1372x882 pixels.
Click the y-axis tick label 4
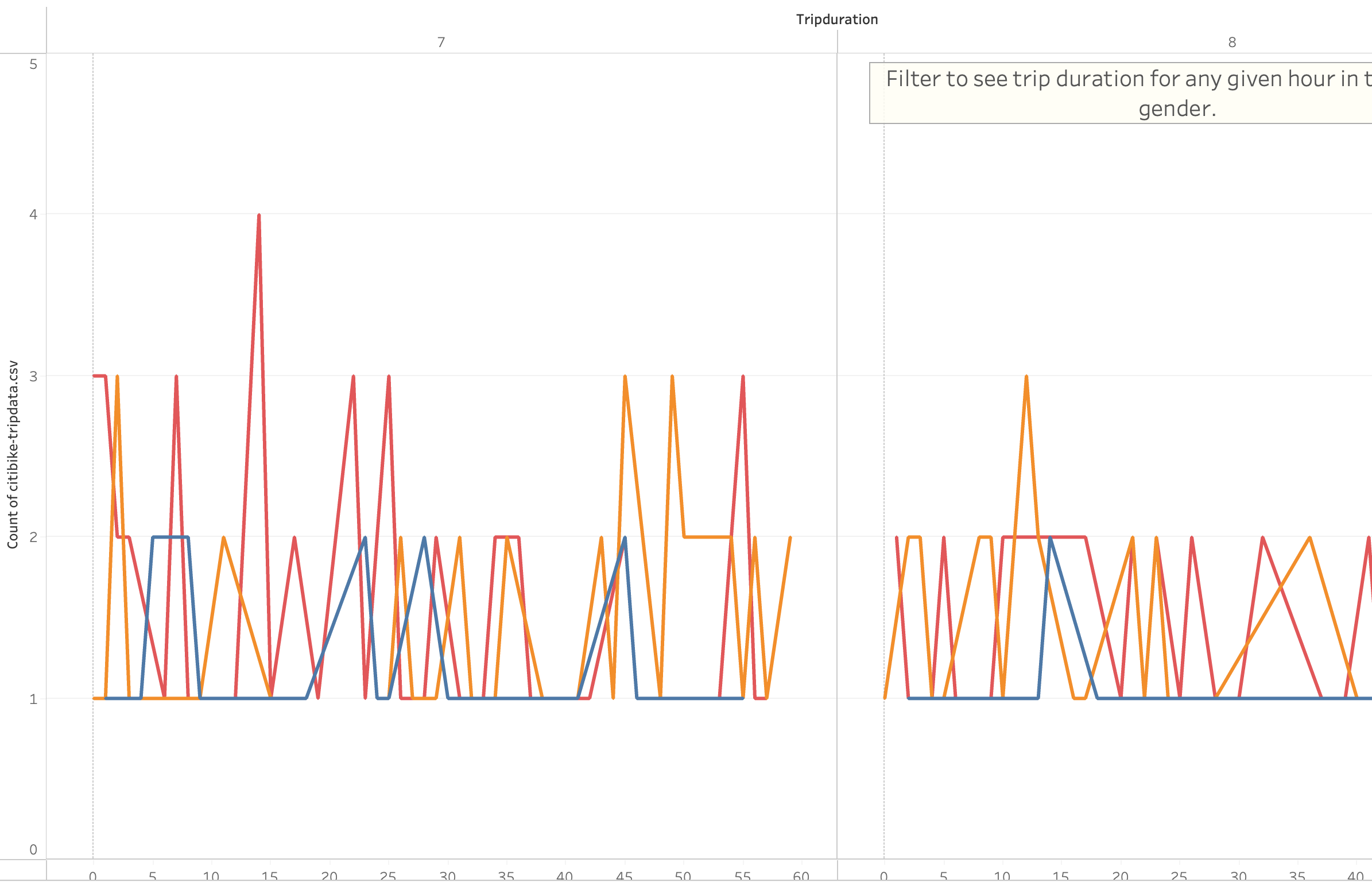(33, 215)
